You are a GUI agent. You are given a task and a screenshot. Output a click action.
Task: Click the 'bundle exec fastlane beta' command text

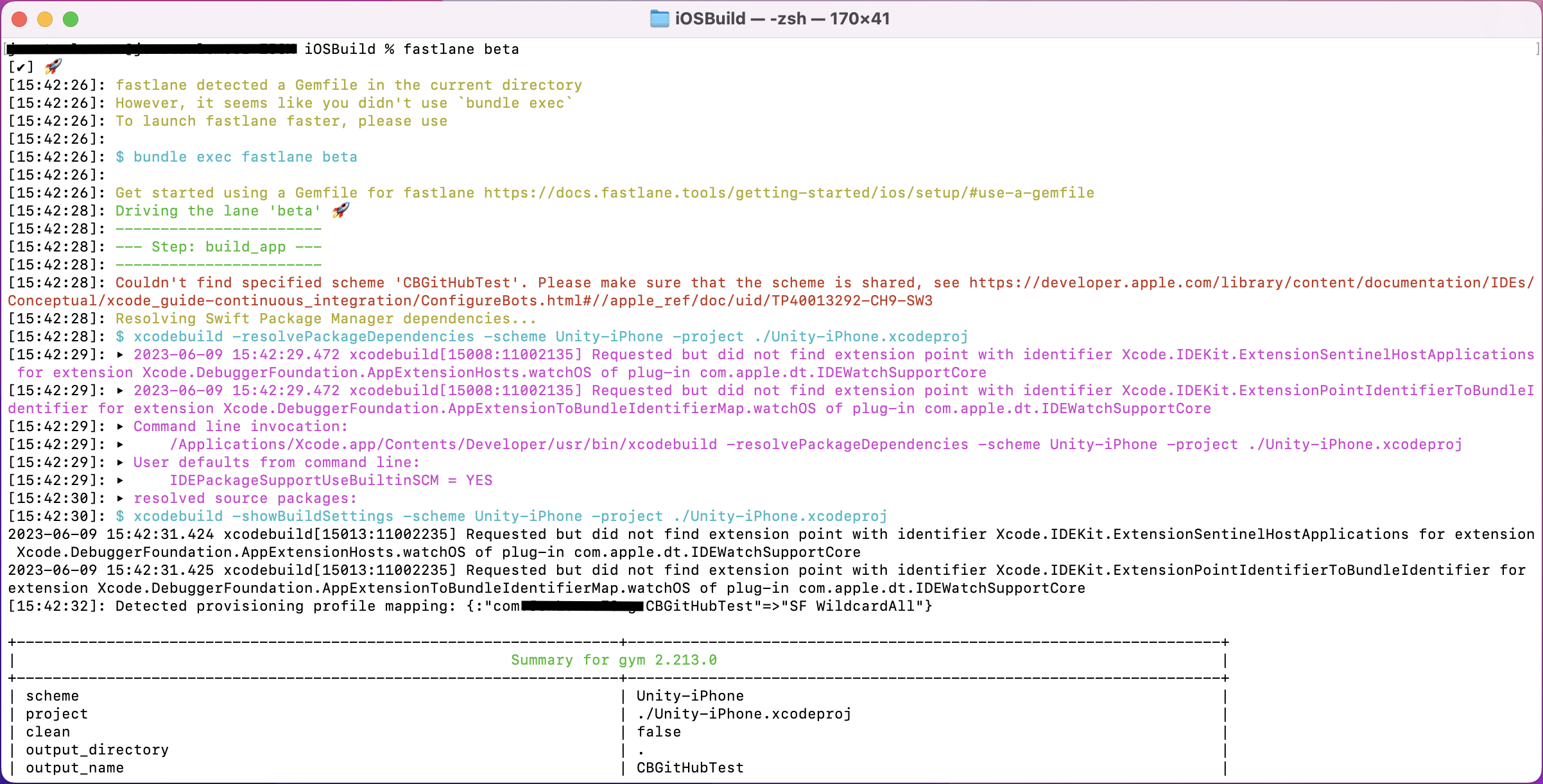pos(245,157)
